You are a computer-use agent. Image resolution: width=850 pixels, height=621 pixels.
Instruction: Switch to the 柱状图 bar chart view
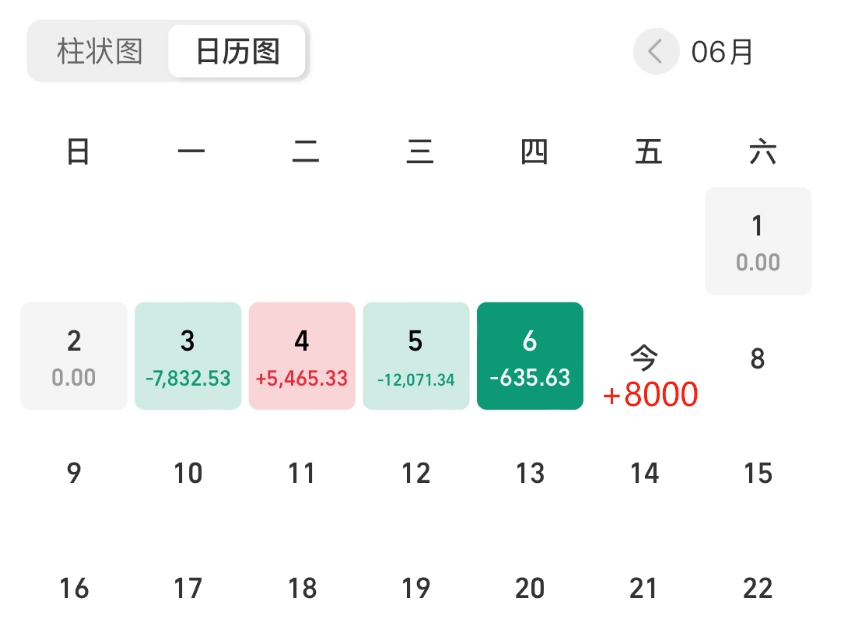(x=100, y=51)
